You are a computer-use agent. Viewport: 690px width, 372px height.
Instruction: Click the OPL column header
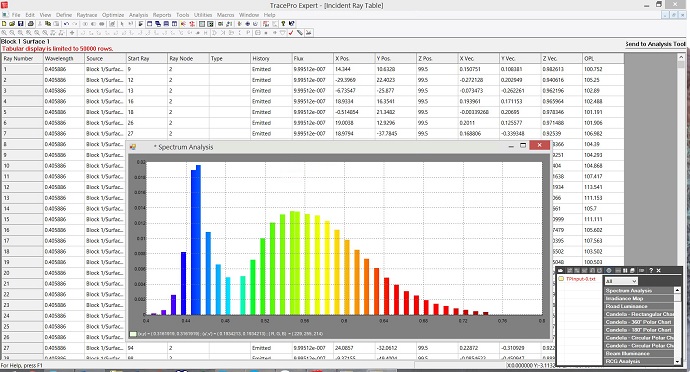click(x=603, y=59)
